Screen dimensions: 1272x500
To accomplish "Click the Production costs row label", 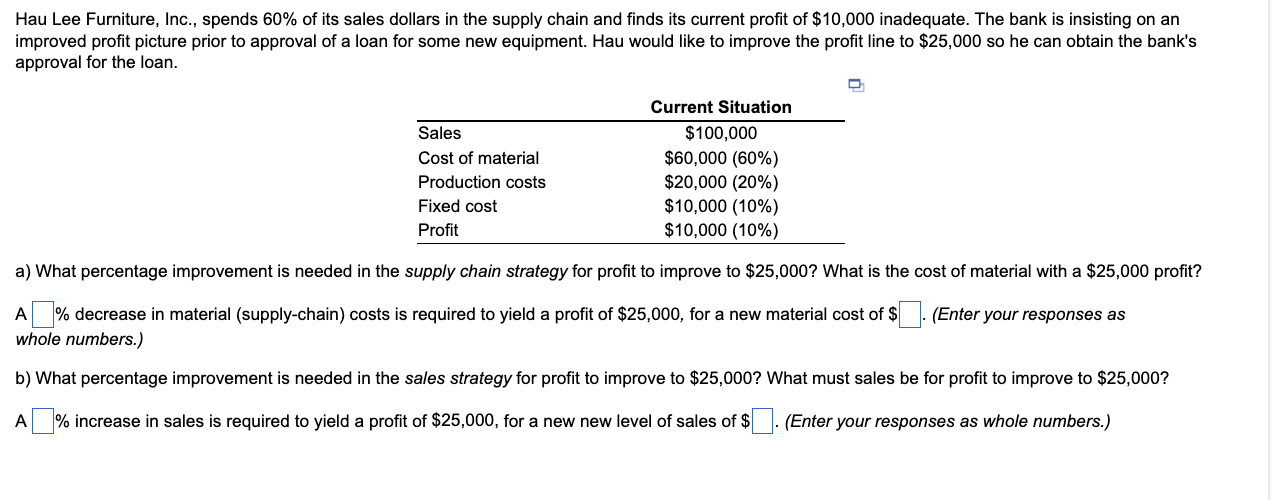I will click(482, 182).
